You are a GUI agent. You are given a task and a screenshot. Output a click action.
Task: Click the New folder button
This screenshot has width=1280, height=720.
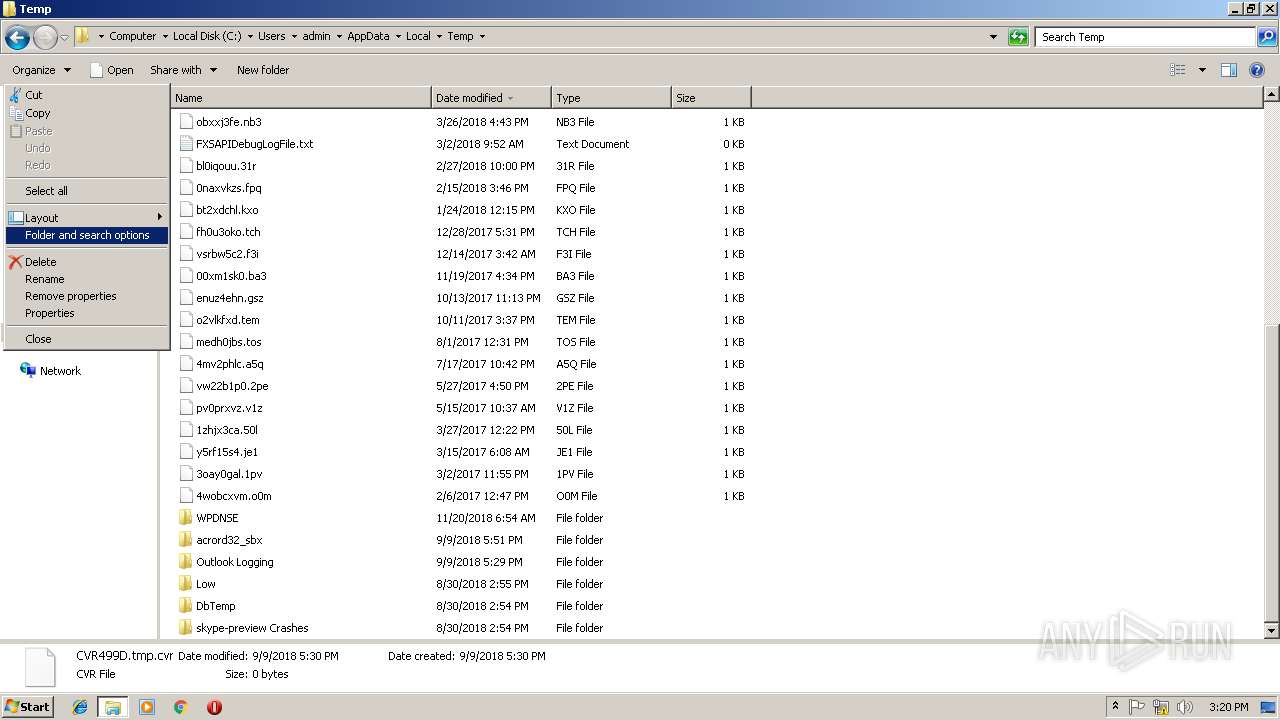click(263, 70)
